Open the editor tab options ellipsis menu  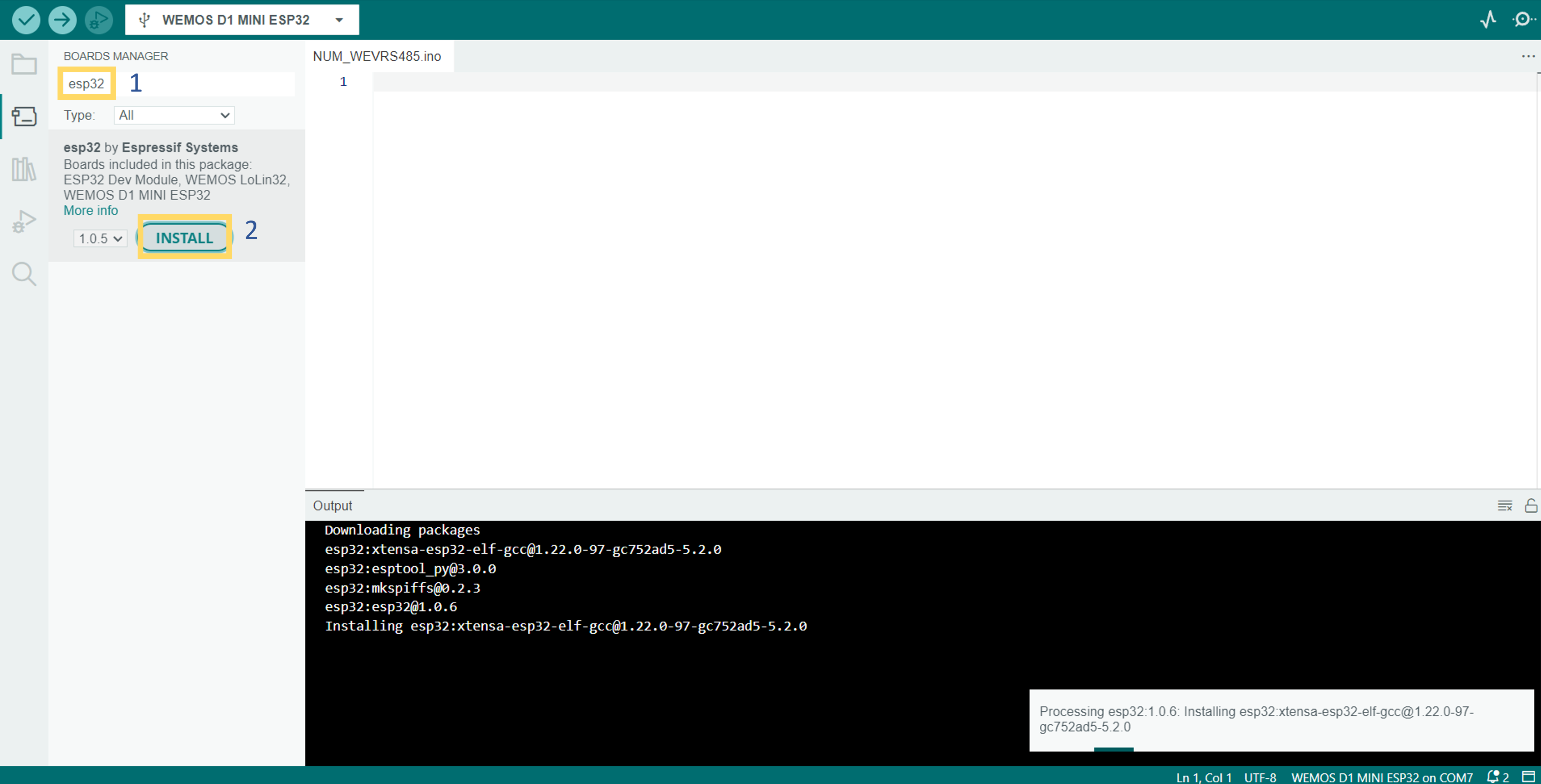point(1528,56)
